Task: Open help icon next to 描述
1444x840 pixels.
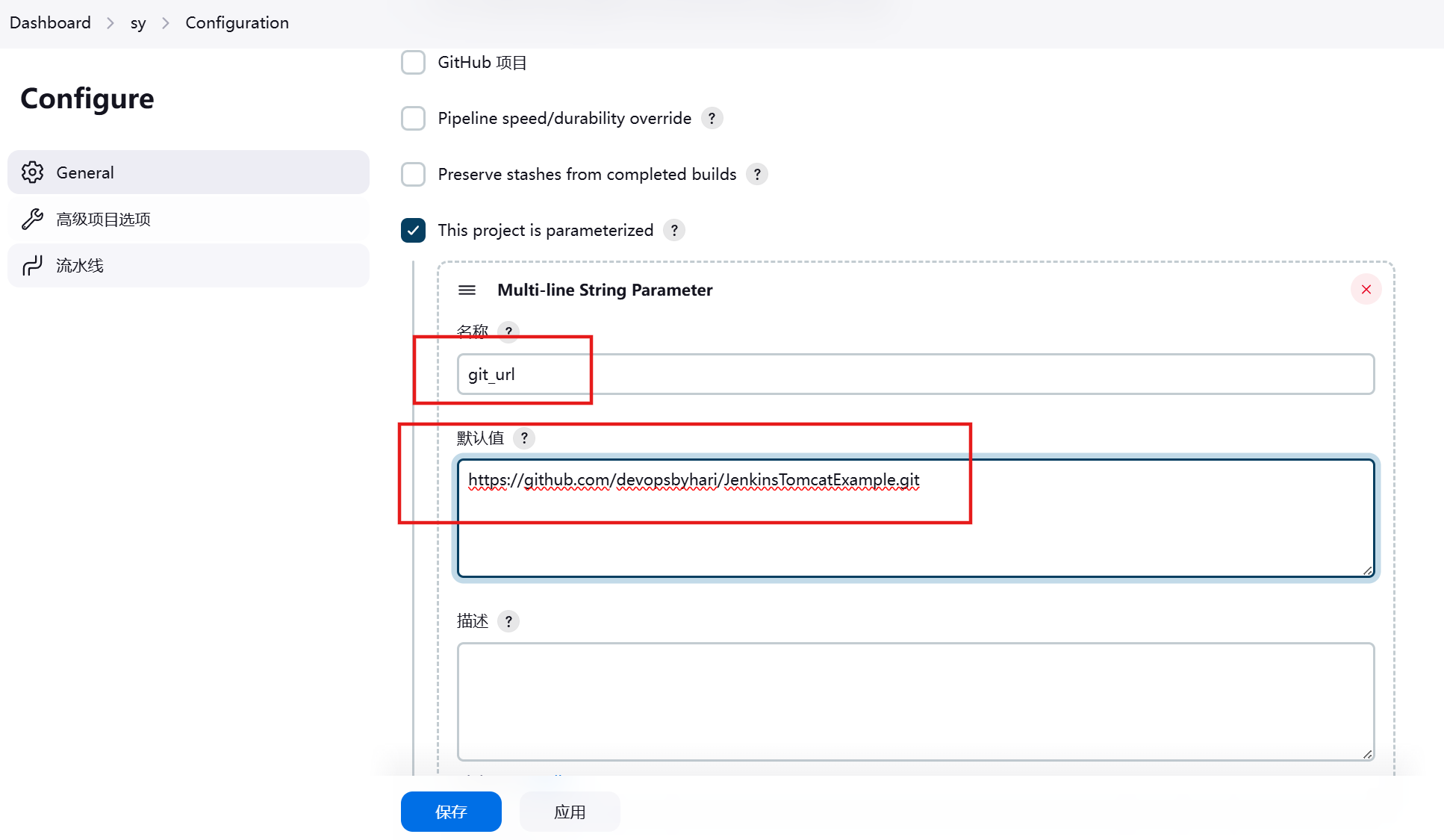Action: pos(508,621)
